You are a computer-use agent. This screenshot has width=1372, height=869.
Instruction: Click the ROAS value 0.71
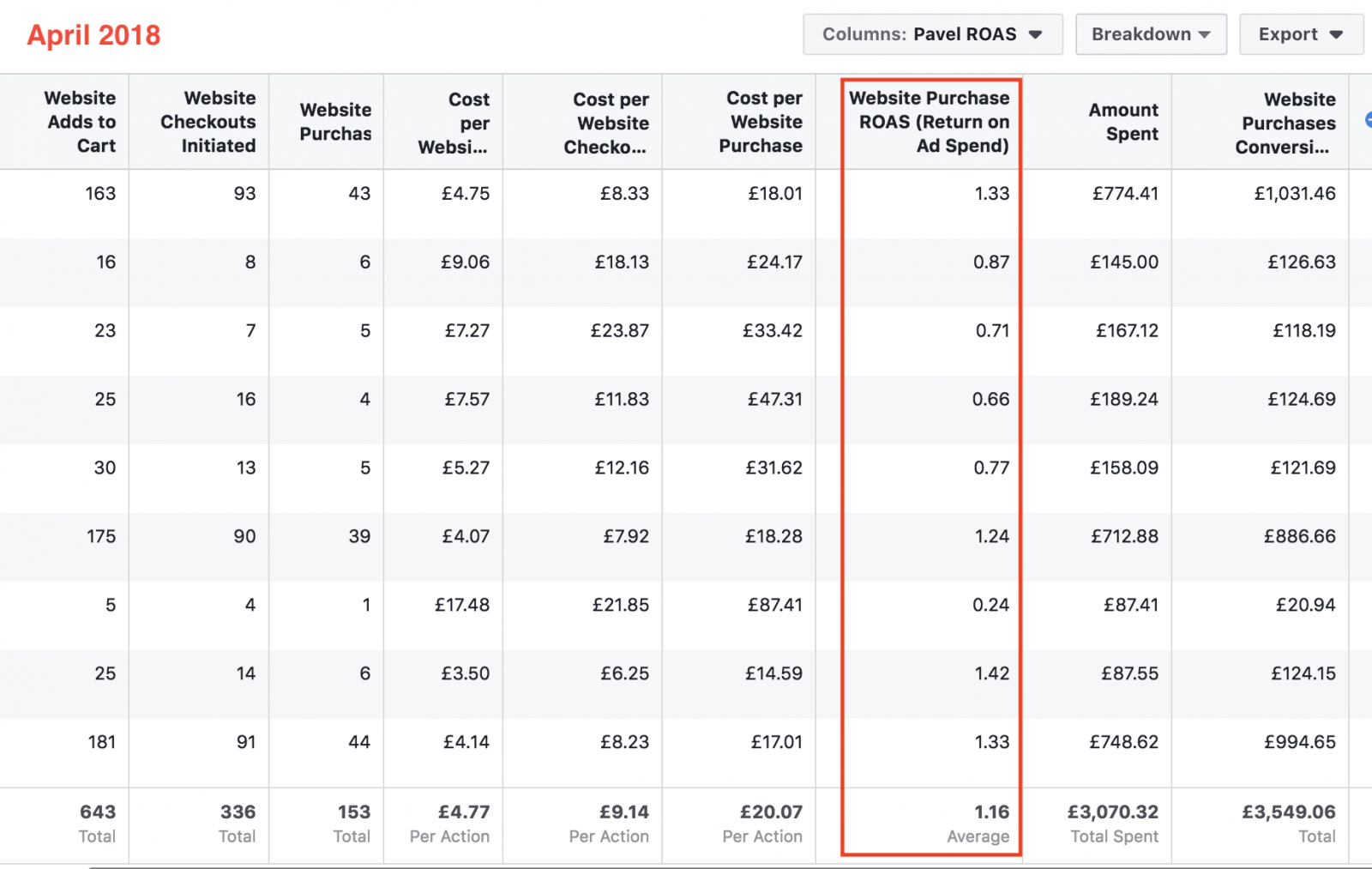point(992,331)
